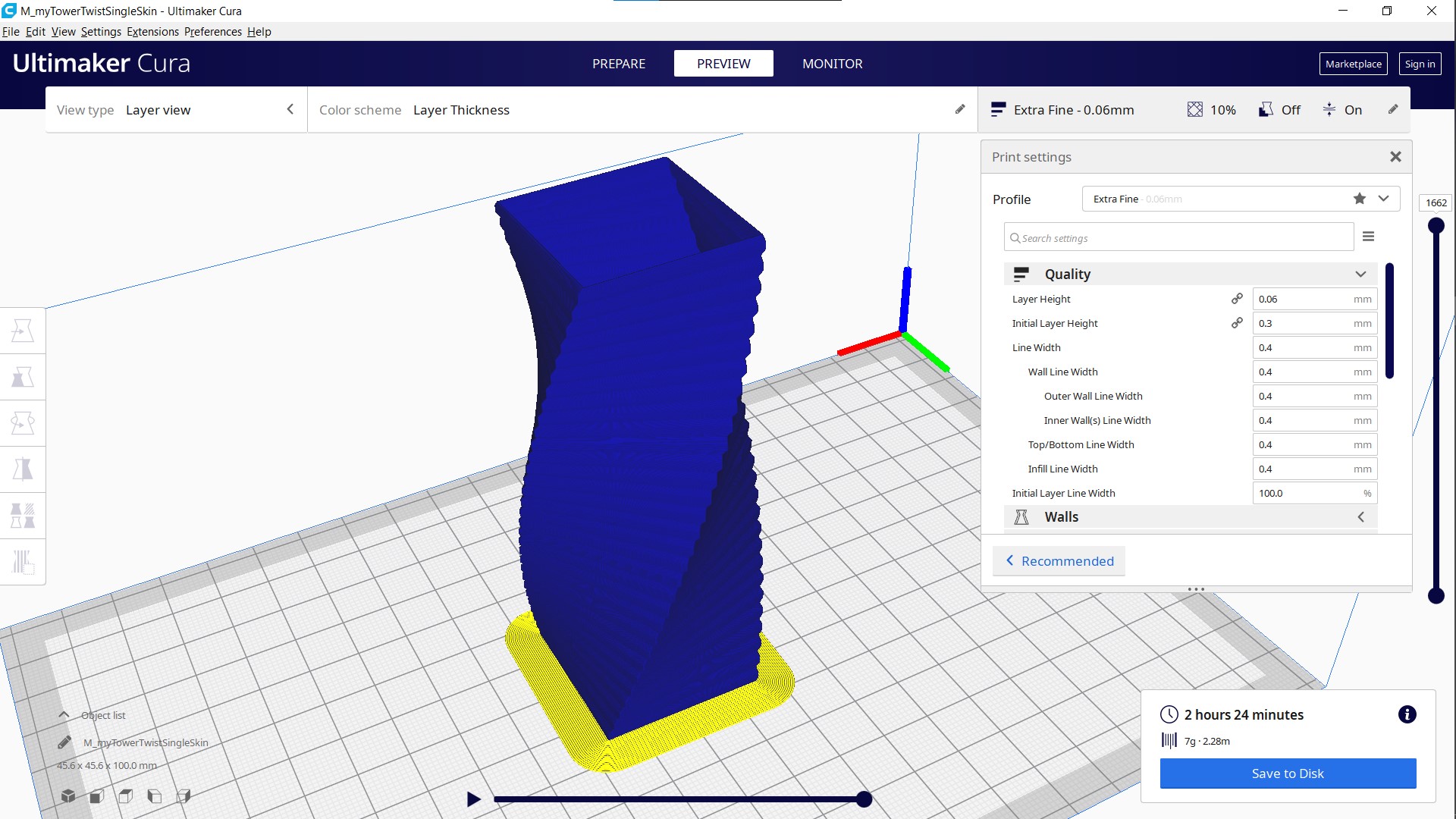The height and width of the screenshot is (819, 1456).
Task: Switch to the MONITOR stage
Action: click(x=833, y=64)
